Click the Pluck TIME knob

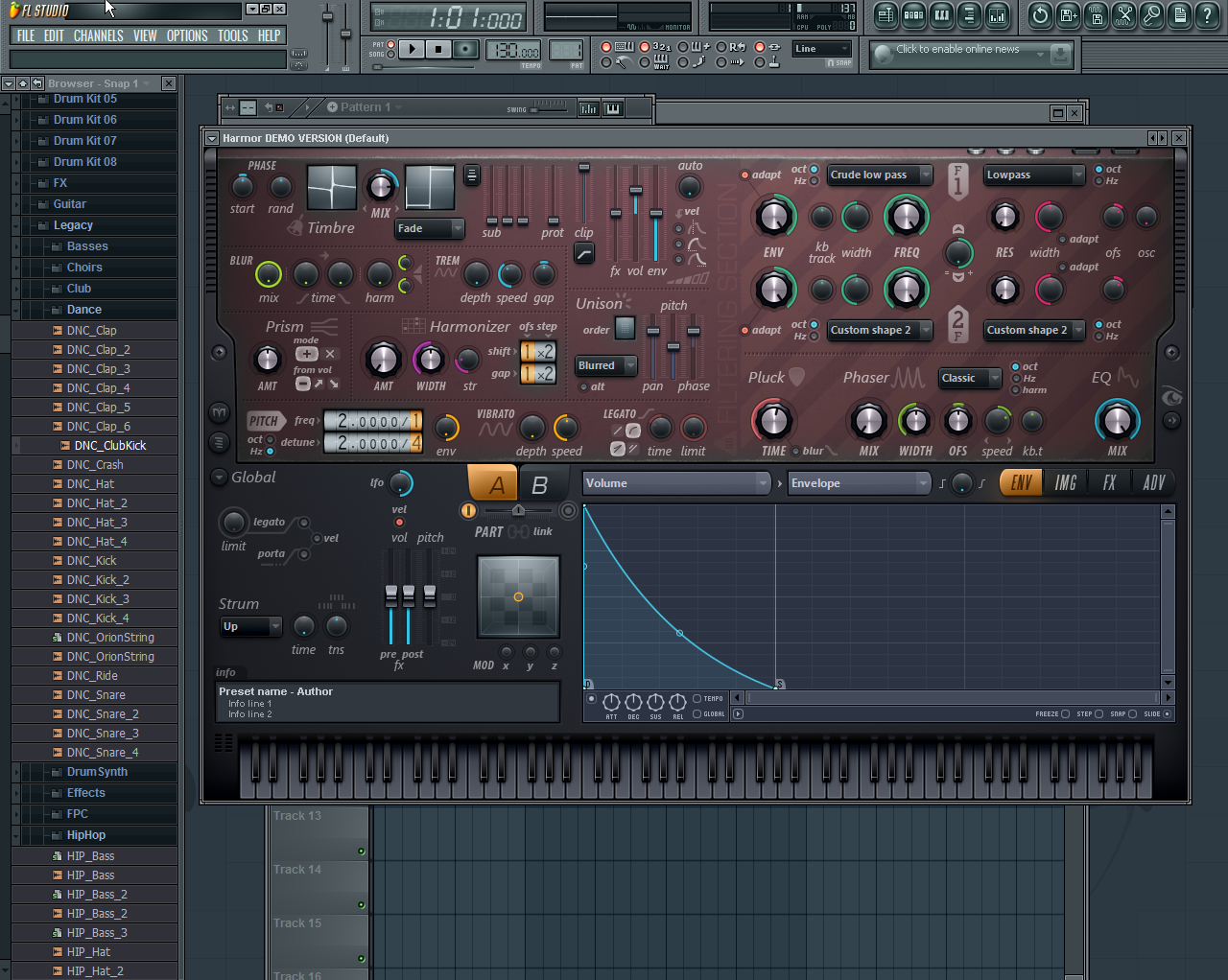[773, 421]
